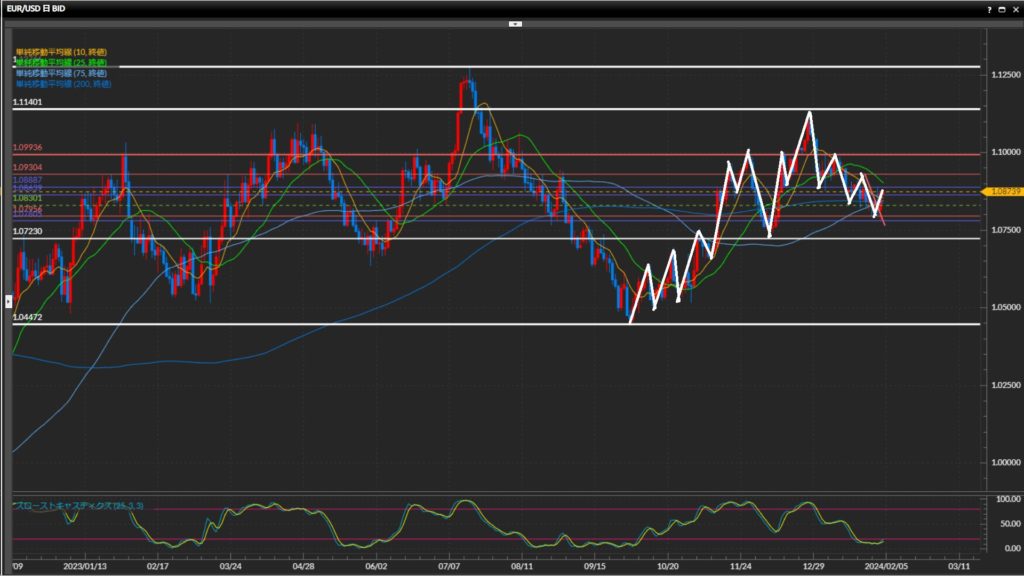Viewport: 1024px width, 576px height.
Task: Select the 25-period moving average label
Action: 61,62
